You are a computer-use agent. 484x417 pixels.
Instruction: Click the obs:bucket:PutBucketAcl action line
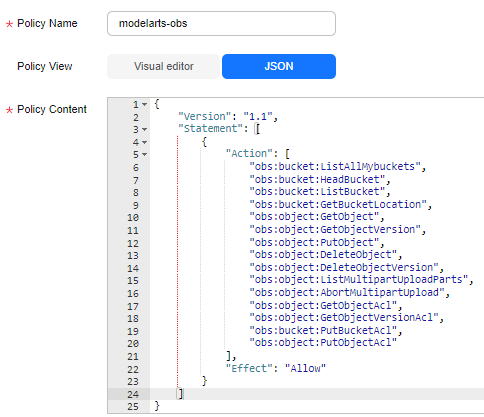pyautogui.click(x=323, y=330)
